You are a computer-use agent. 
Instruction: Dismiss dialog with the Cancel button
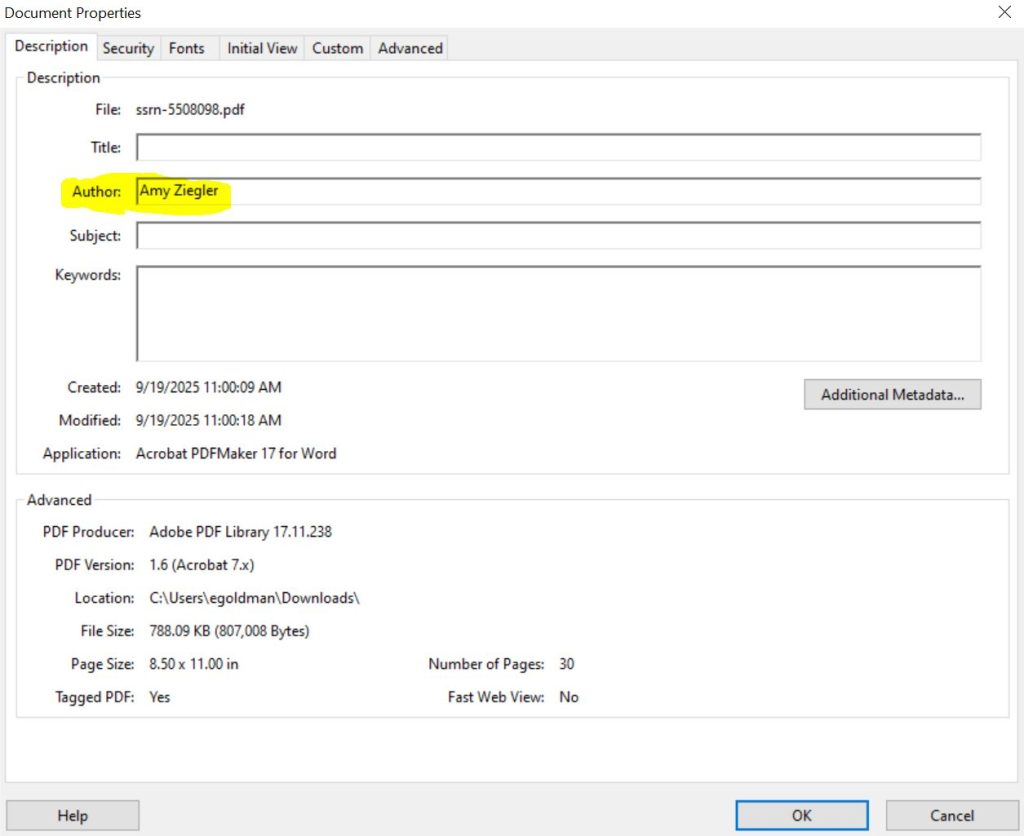click(952, 816)
